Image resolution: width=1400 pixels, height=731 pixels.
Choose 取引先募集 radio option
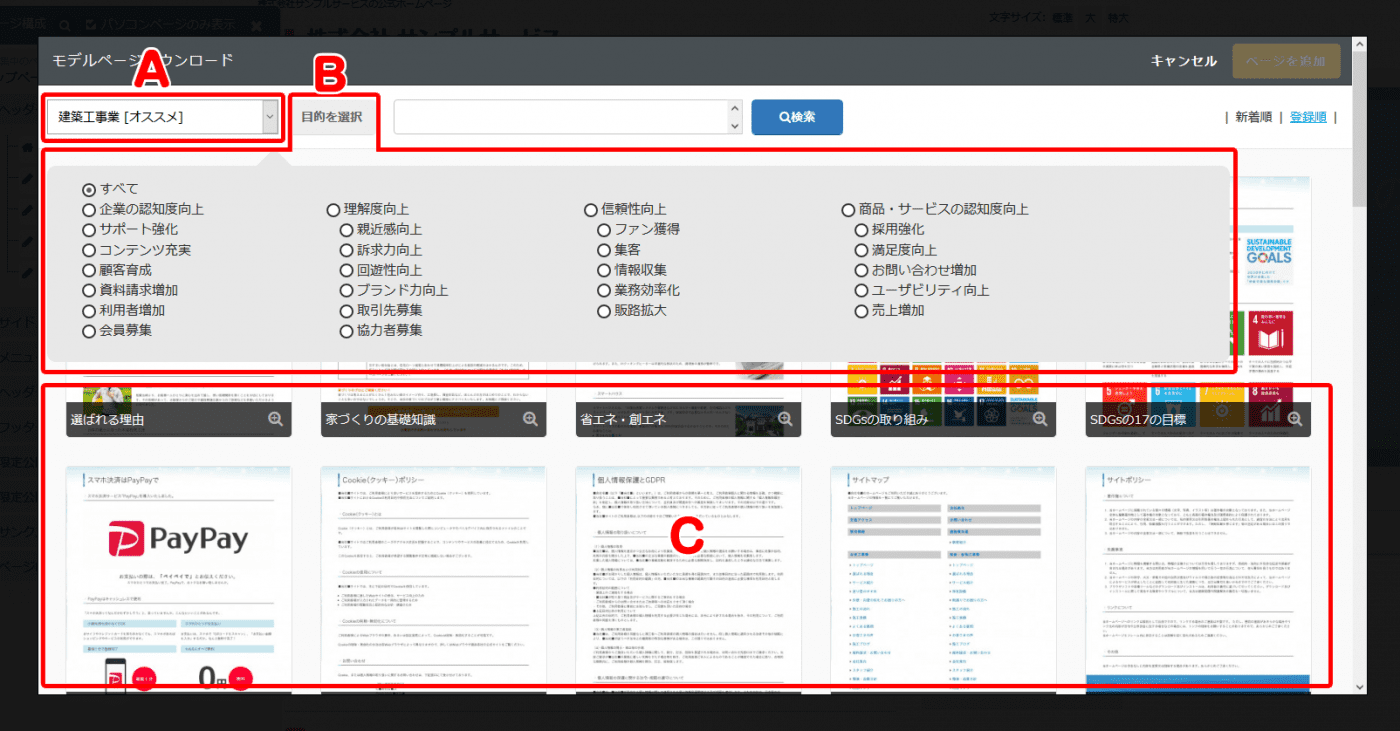(348, 310)
